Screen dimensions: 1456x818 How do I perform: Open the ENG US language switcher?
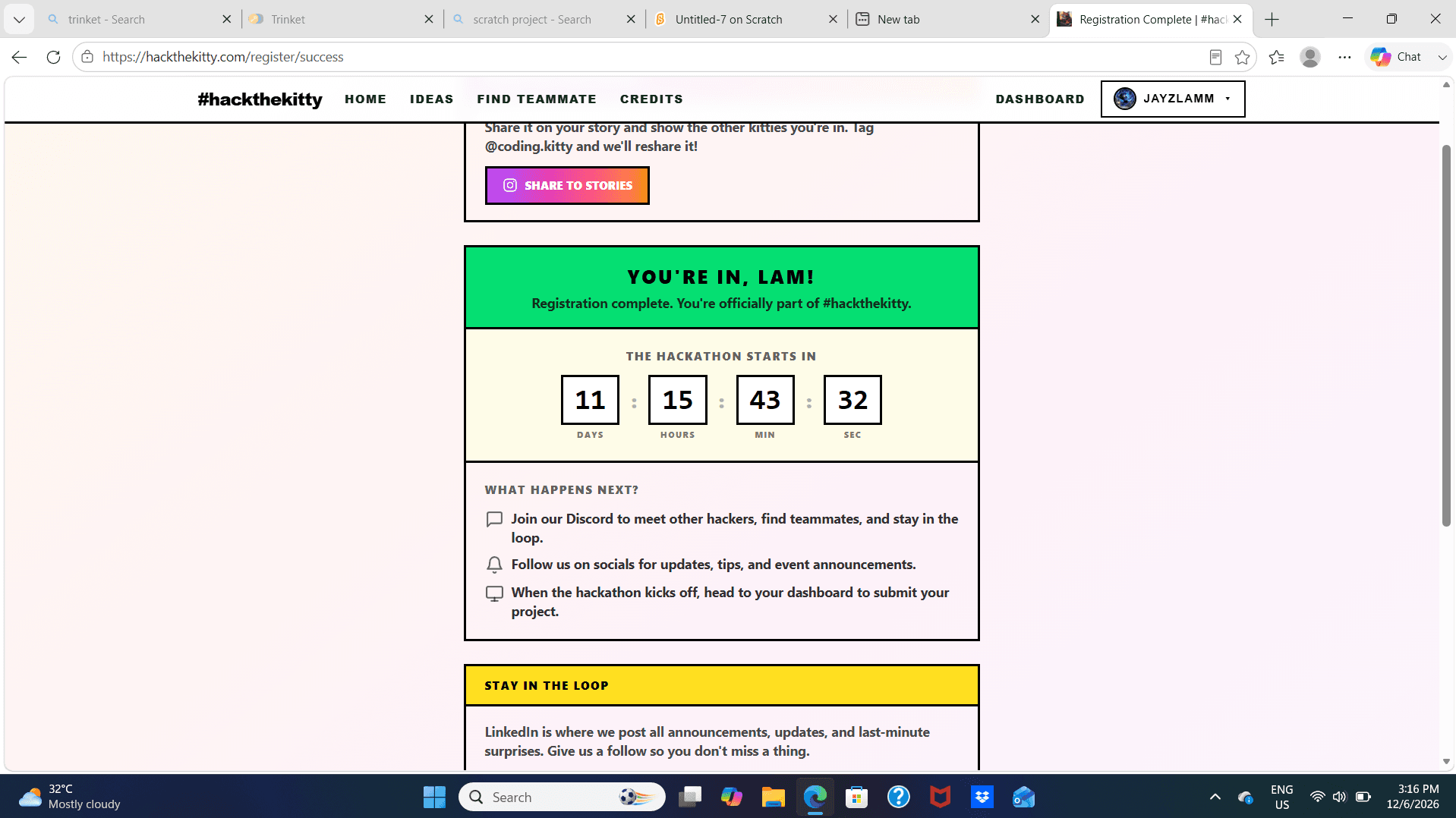coord(1282,797)
